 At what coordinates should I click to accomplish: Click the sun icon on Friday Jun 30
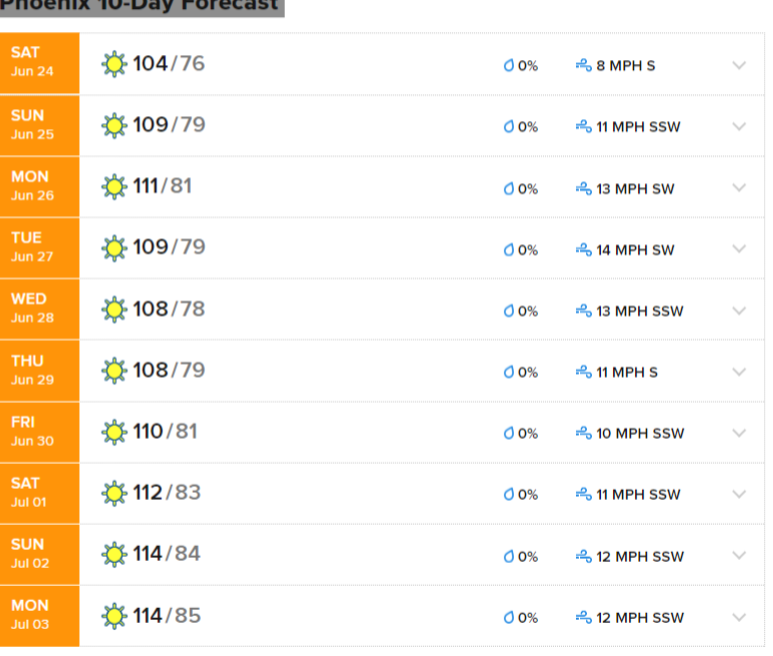tap(114, 432)
